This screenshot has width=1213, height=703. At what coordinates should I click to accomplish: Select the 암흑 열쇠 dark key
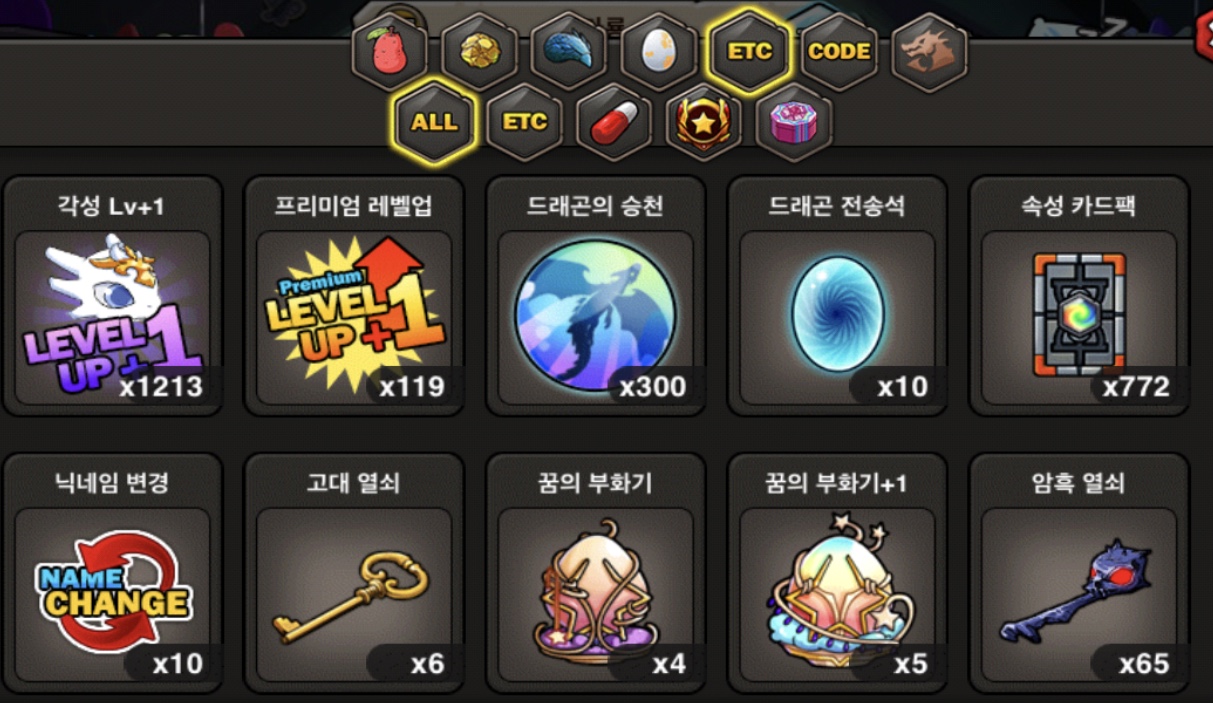tap(1080, 573)
